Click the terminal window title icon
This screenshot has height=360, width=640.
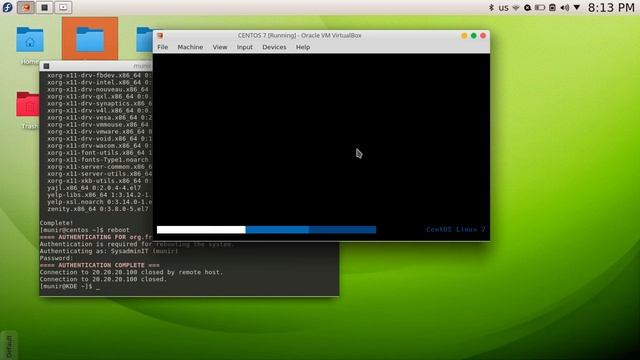(x=46, y=66)
